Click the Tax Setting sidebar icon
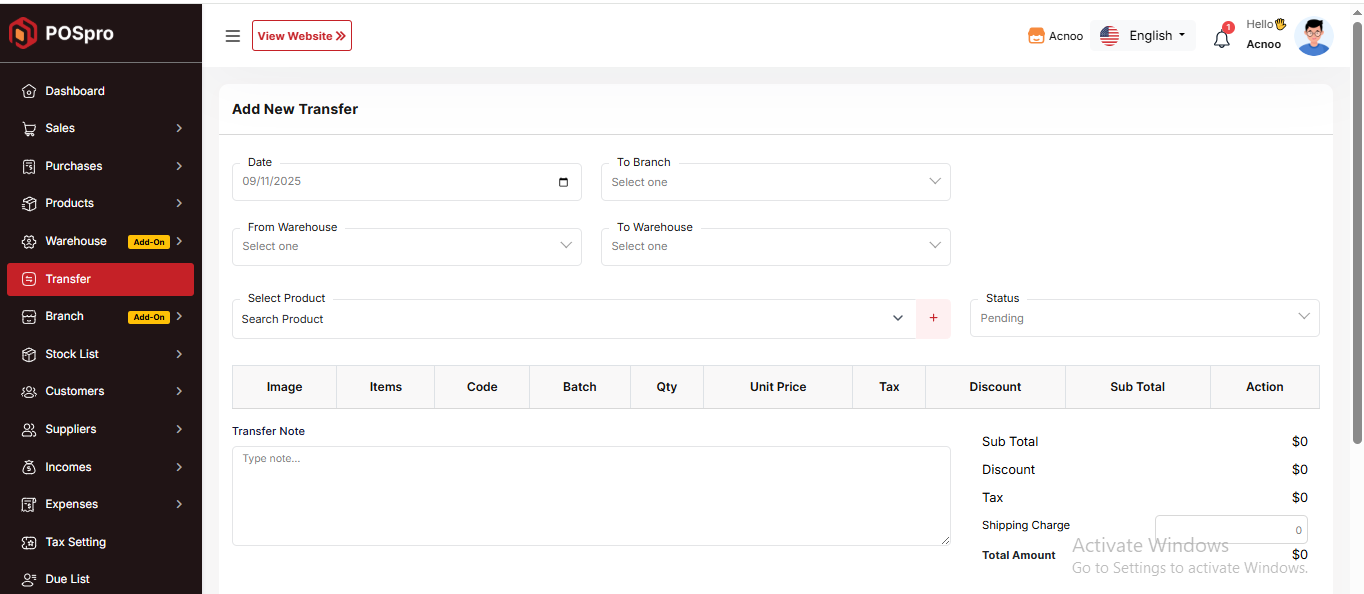 point(29,542)
